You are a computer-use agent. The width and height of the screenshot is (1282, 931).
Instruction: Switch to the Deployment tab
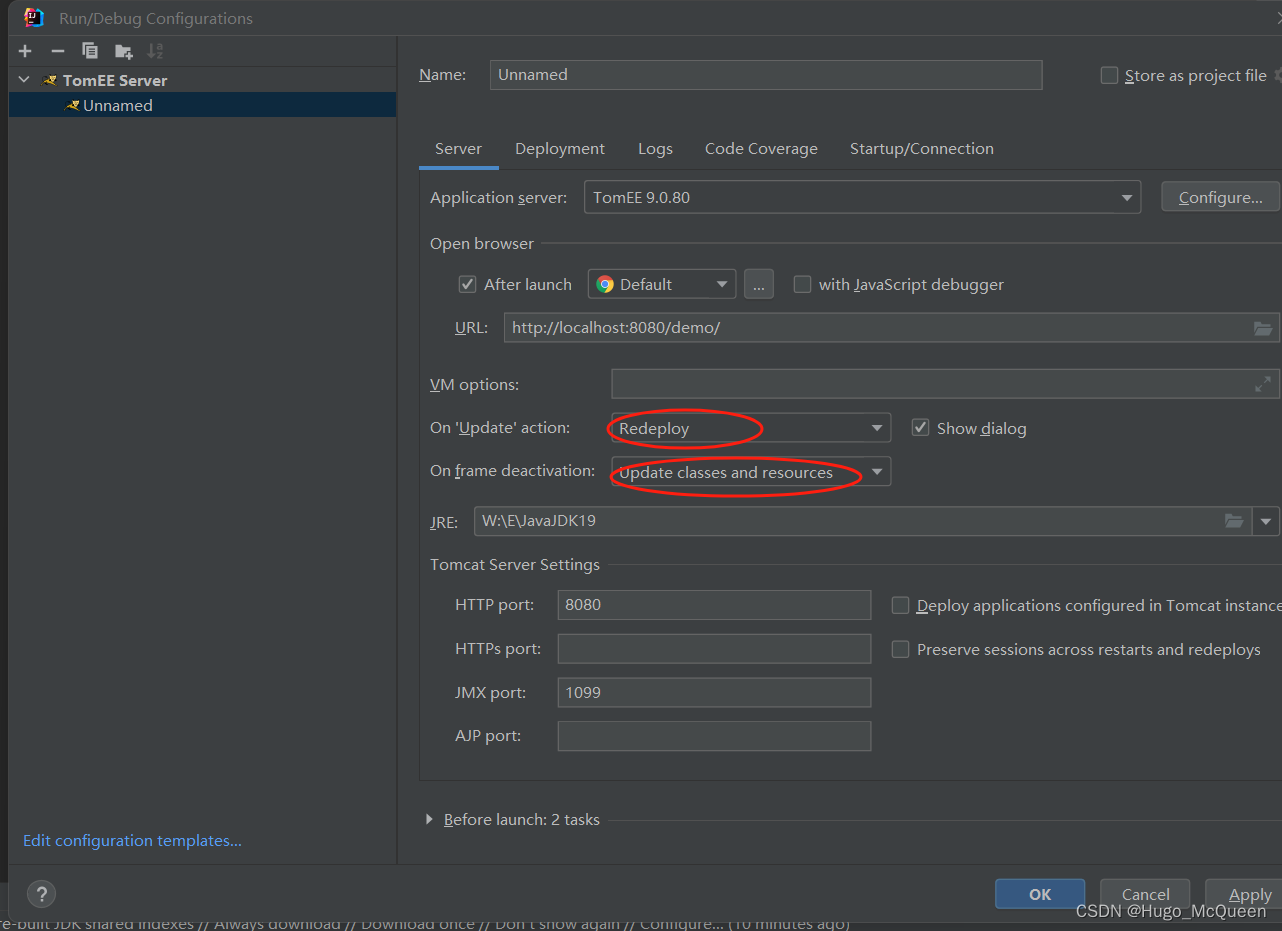[560, 148]
